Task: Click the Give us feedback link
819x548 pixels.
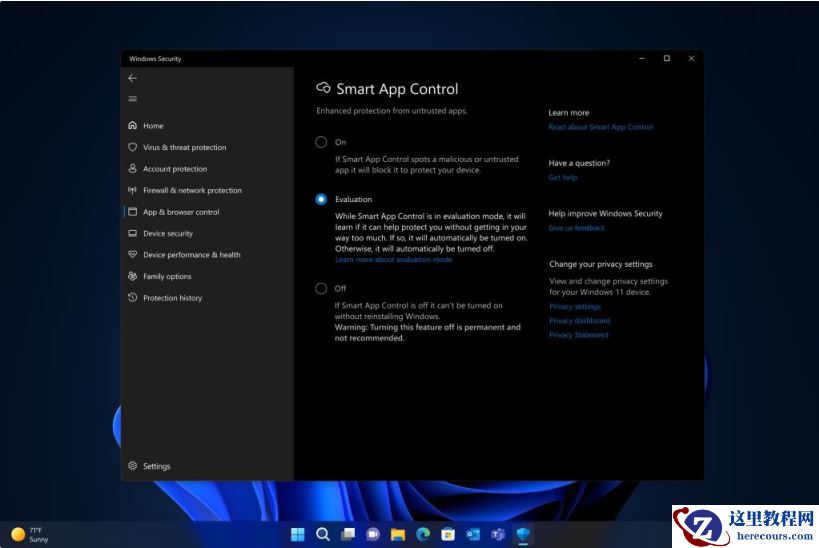Action: pyautogui.click(x=577, y=228)
